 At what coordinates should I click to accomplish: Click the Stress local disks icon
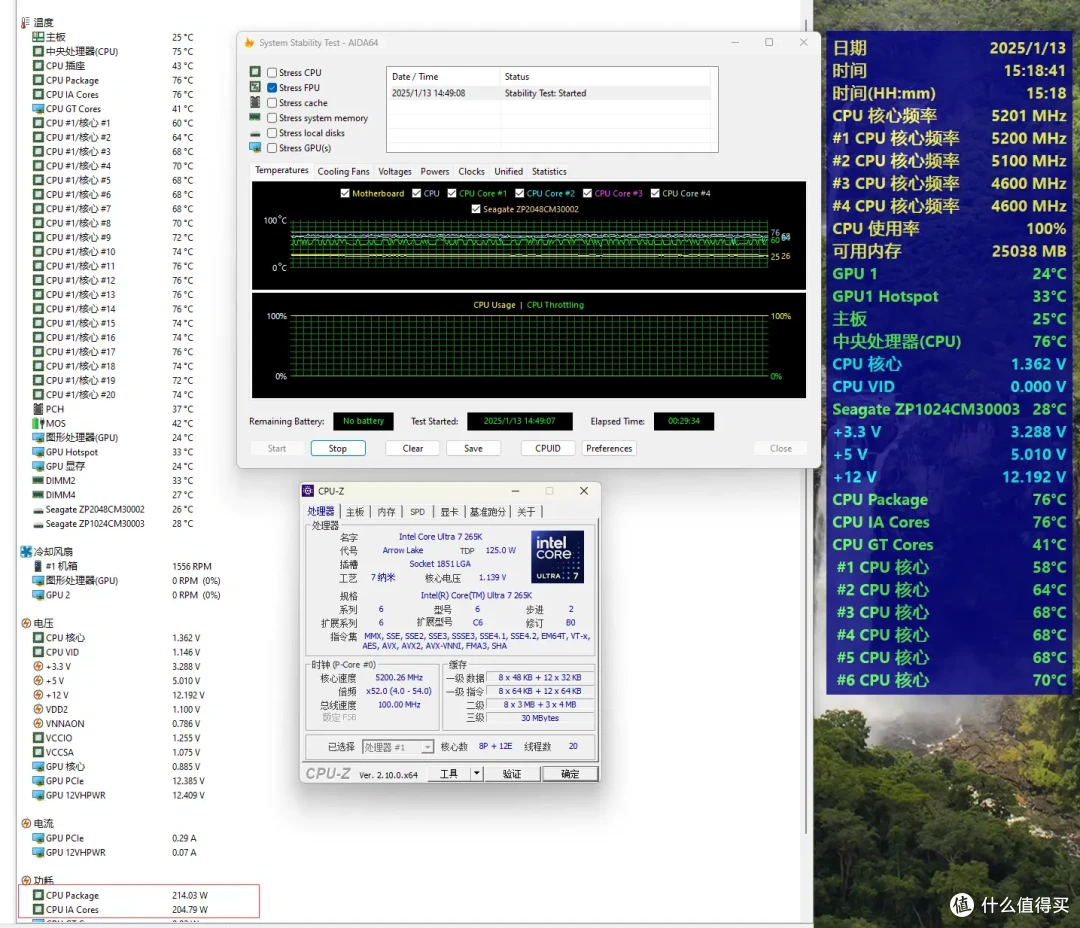pyautogui.click(x=255, y=133)
